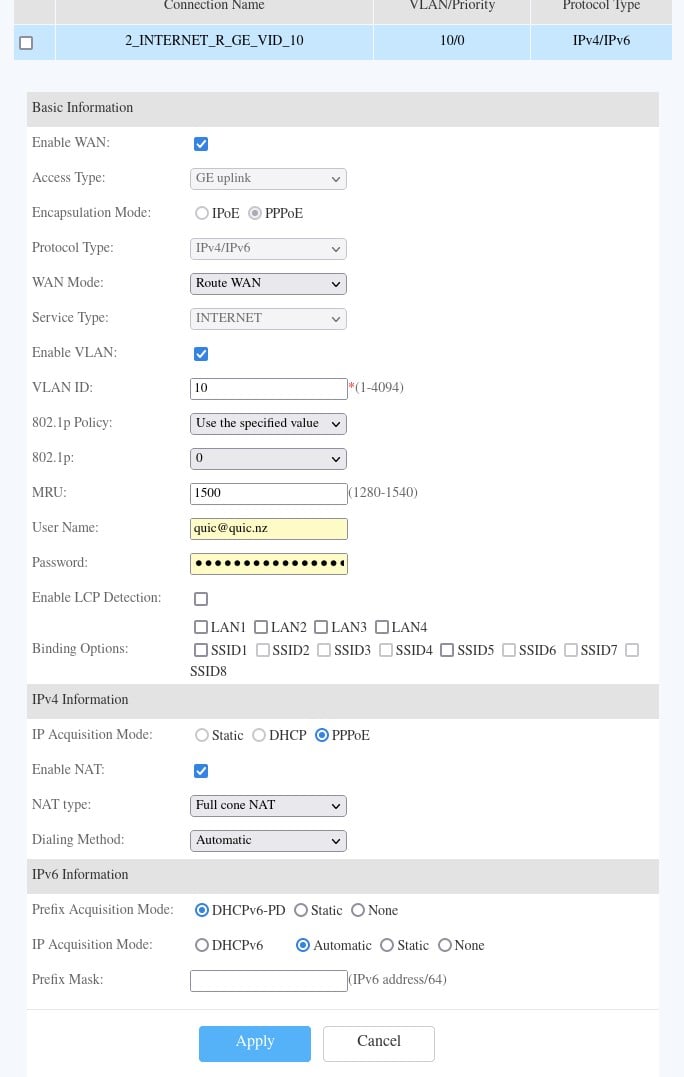Screen dimensions: 684x1077
Task: Toggle the Enable WAN checkbox
Action: point(201,144)
